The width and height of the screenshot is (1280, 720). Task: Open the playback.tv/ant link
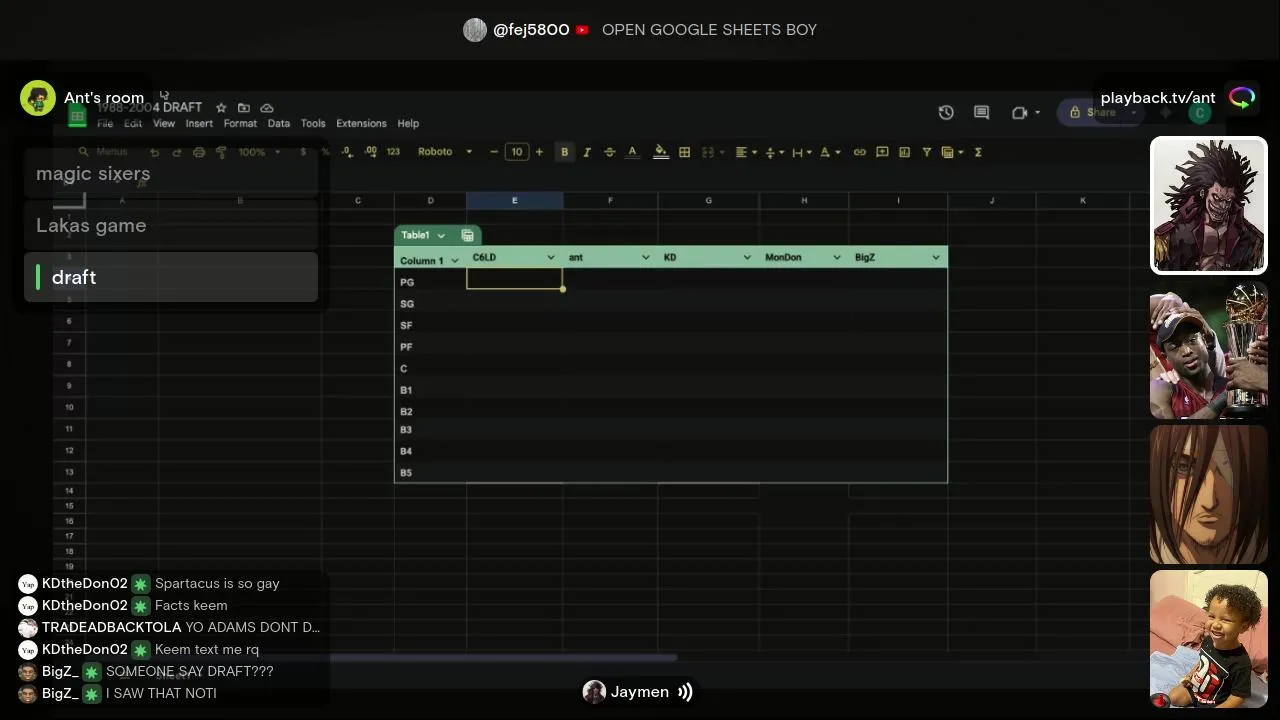(x=1158, y=98)
